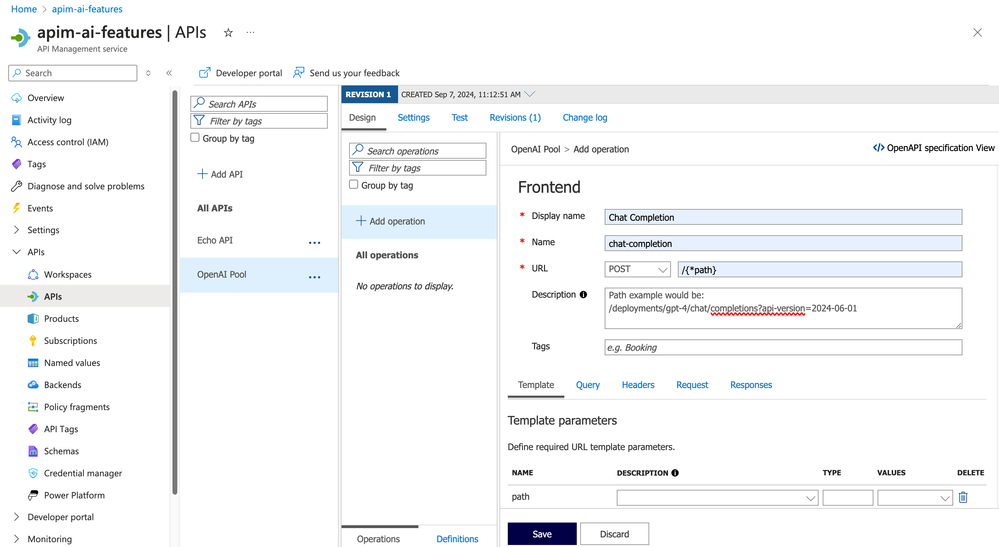The width and height of the screenshot is (999, 547).
Task: Open the POST HTTP method dropdown
Action: pyautogui.click(x=637, y=269)
